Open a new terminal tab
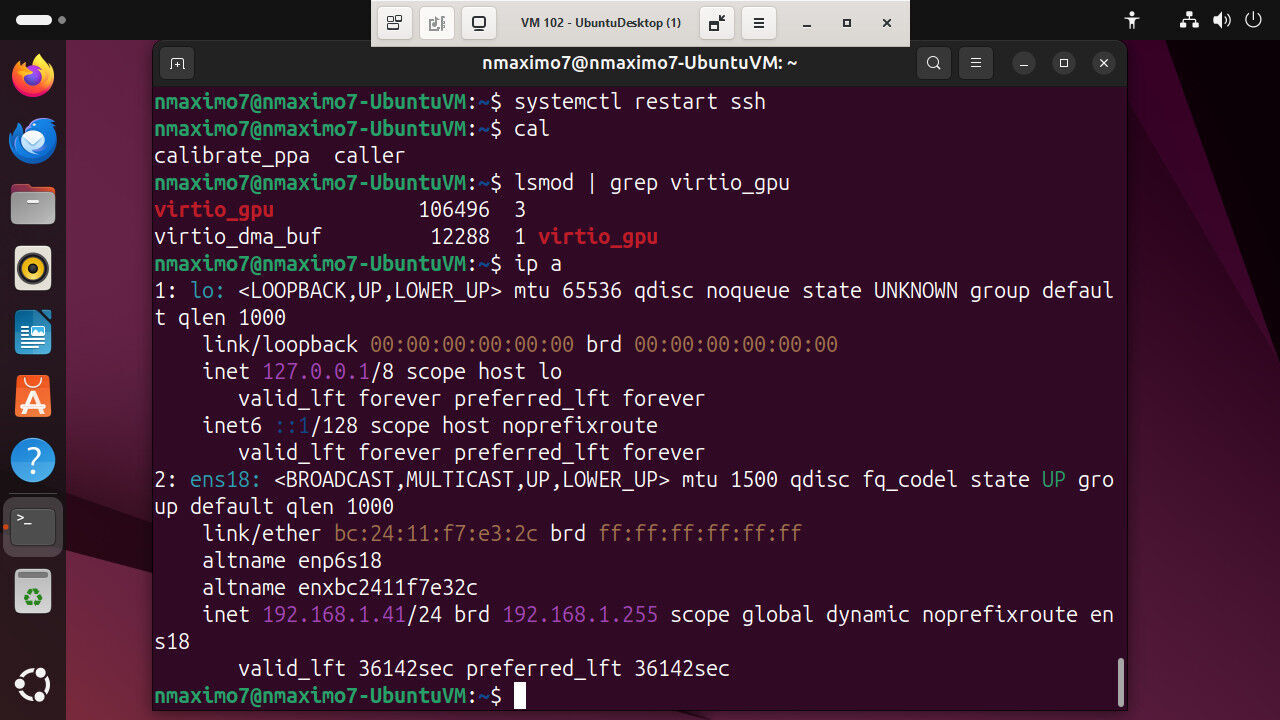Viewport: 1280px width, 720px height. click(177, 62)
